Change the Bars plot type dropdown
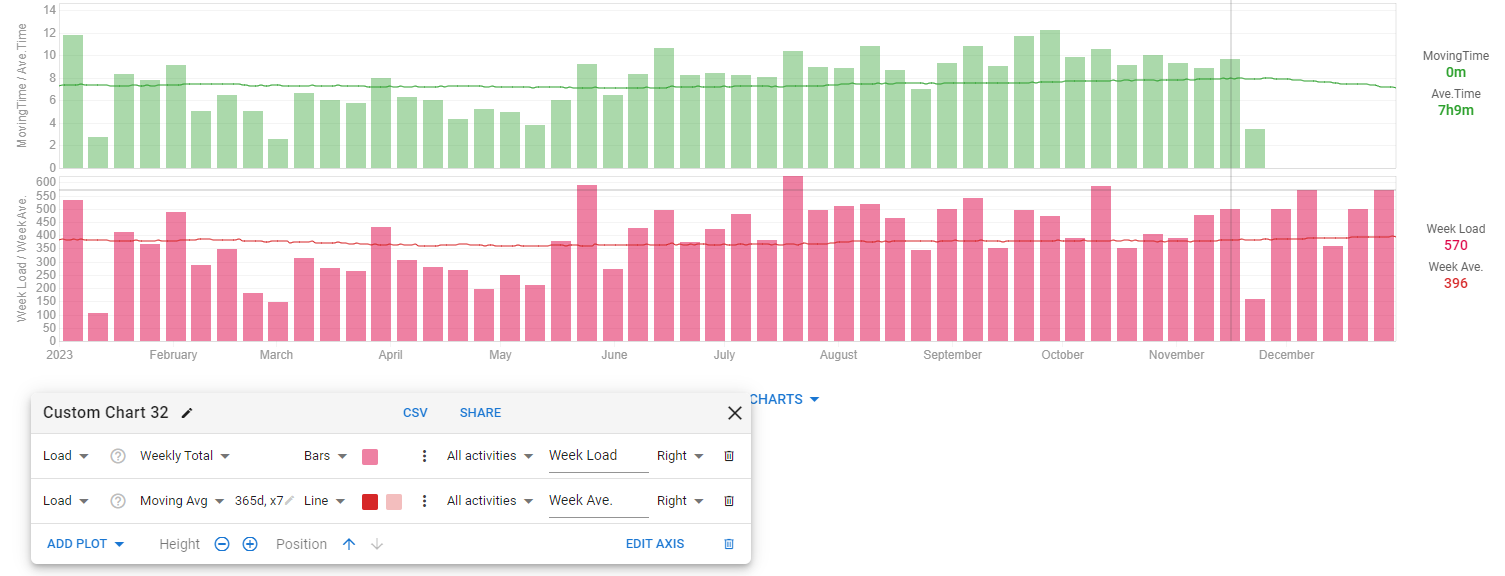1505x576 pixels. pos(326,456)
